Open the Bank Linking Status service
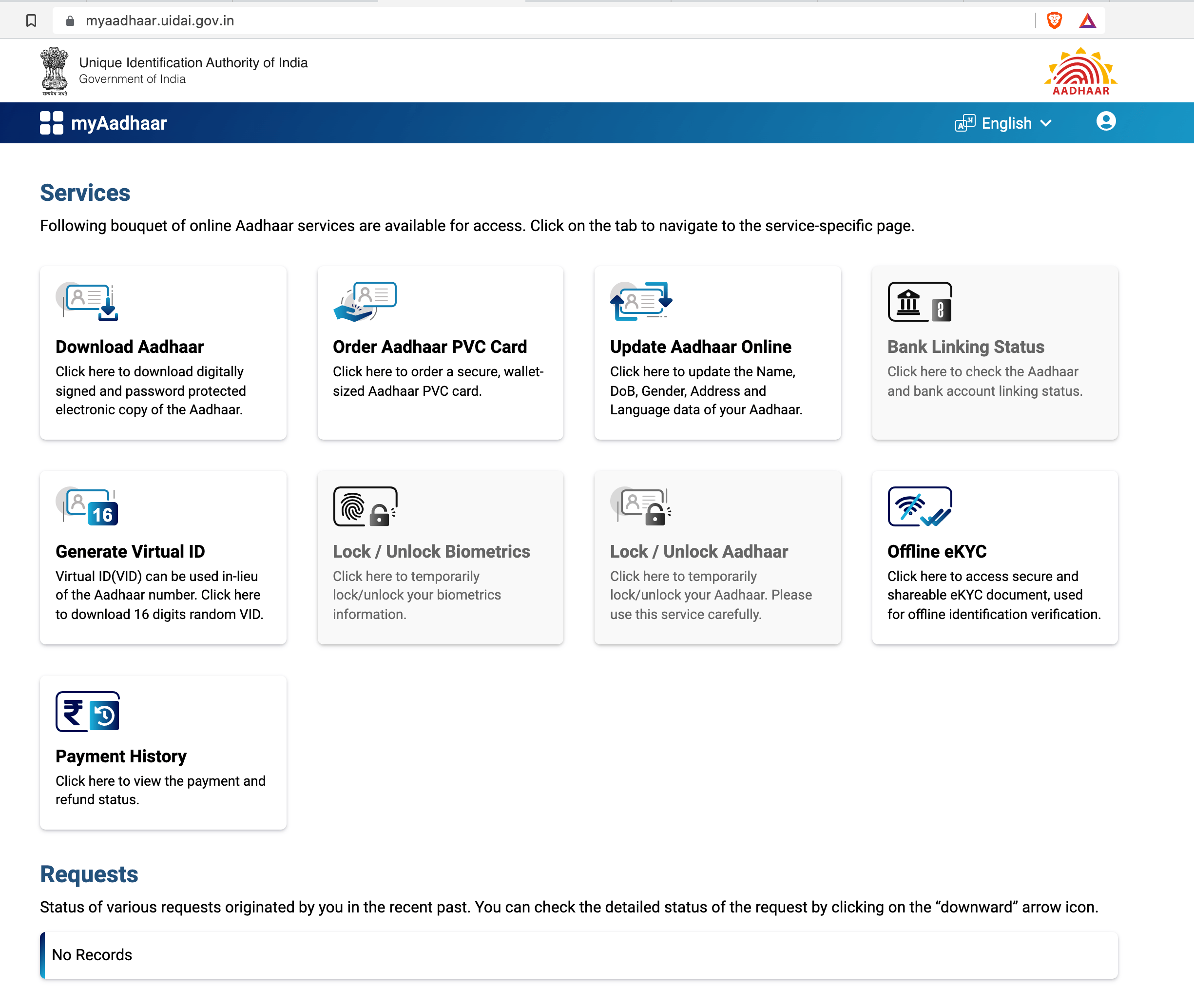The height and width of the screenshot is (1008, 1194). pyautogui.click(x=995, y=352)
